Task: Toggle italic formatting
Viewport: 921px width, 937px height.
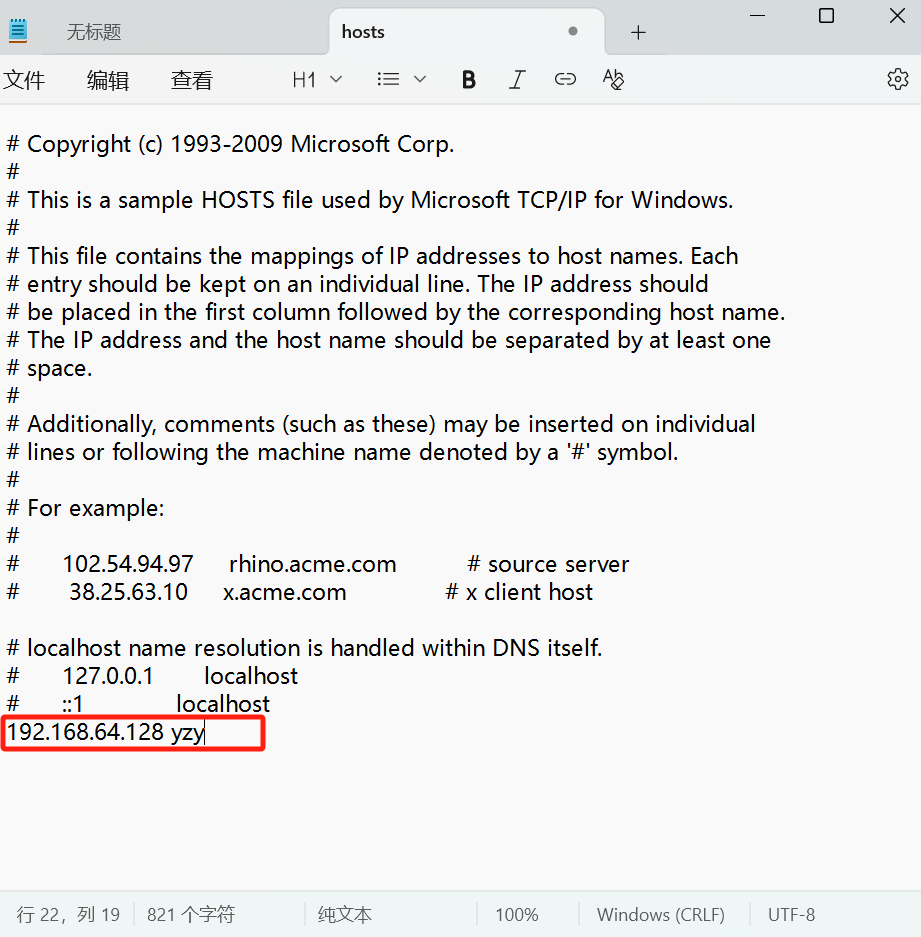Action: tap(517, 79)
